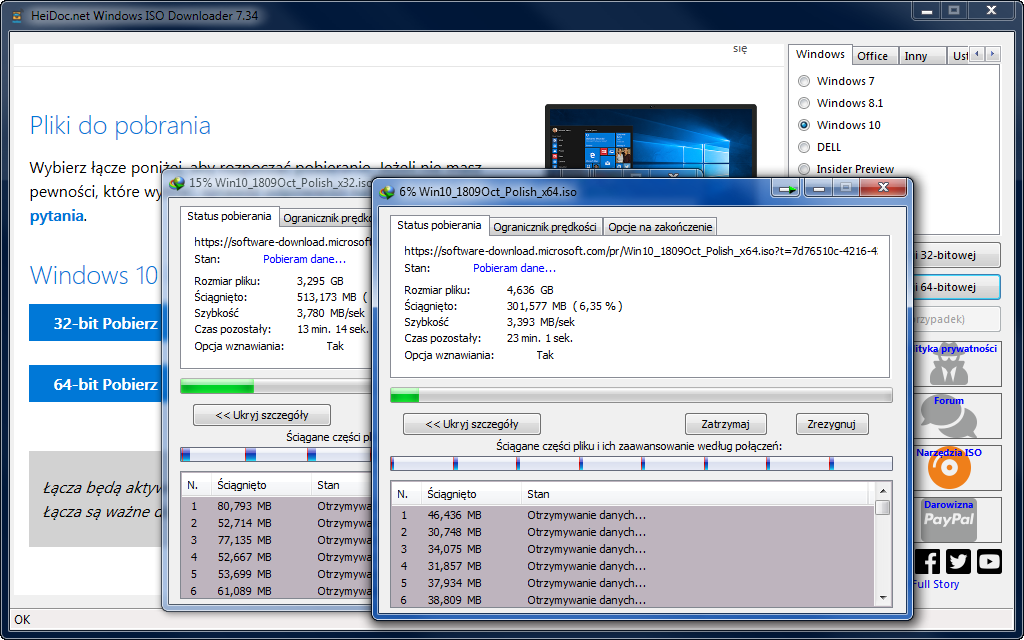Click the 32-bitowej copy link button
The image size is (1024, 640).
click(x=956, y=255)
